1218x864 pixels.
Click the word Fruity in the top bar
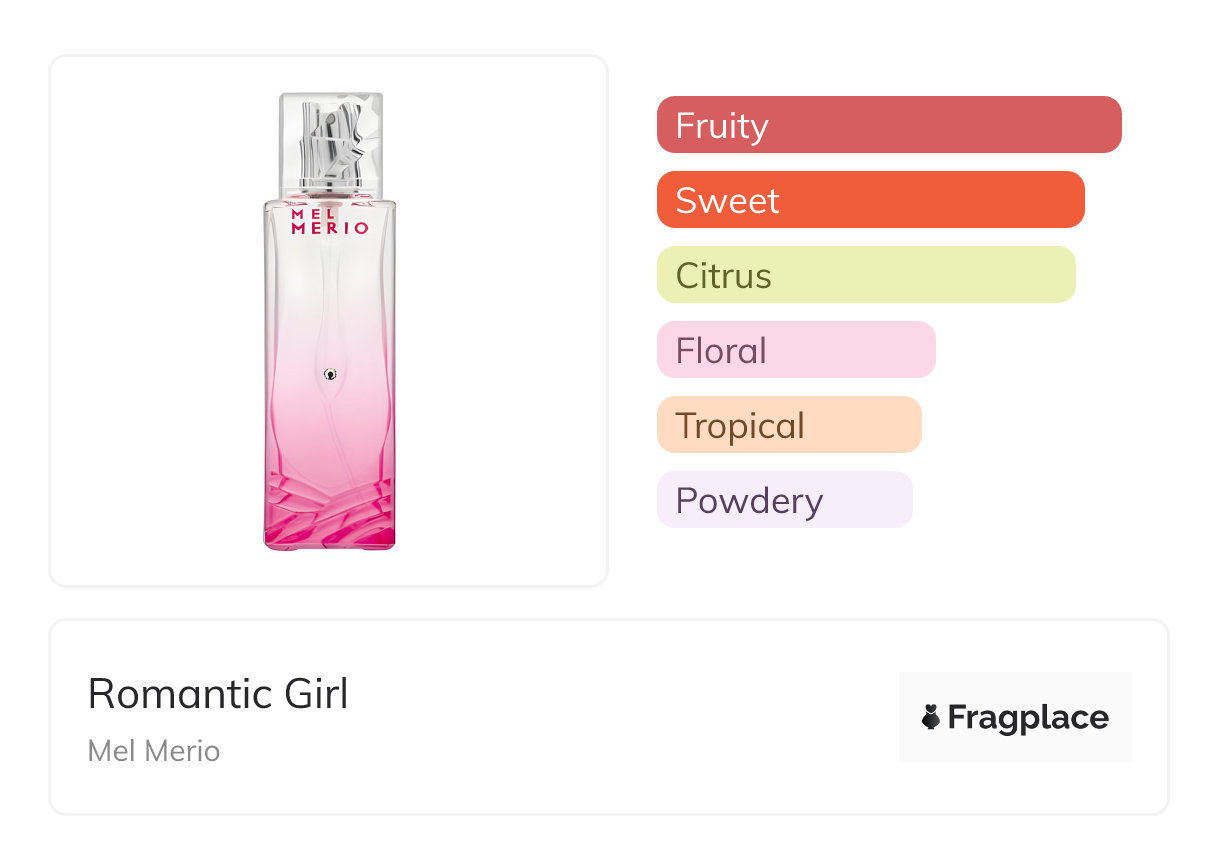[722, 126]
